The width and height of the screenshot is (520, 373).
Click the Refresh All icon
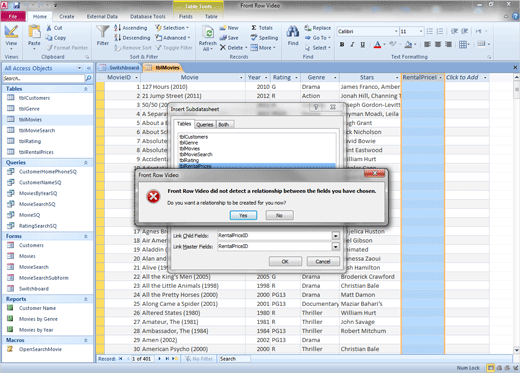point(208,33)
